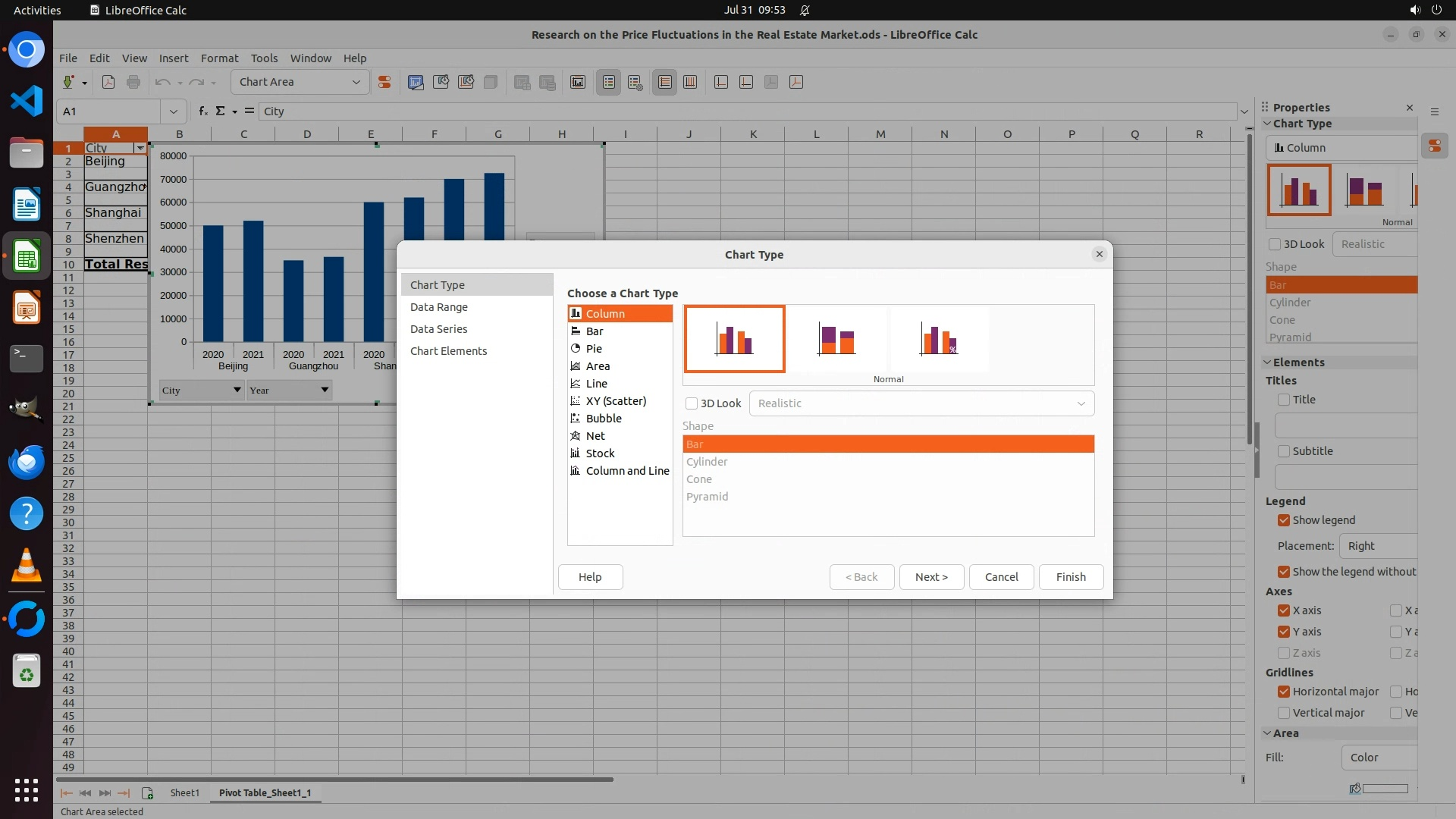This screenshot has width=1456, height=819.
Task: Click the Export as PDF toolbar icon
Action: point(108,82)
